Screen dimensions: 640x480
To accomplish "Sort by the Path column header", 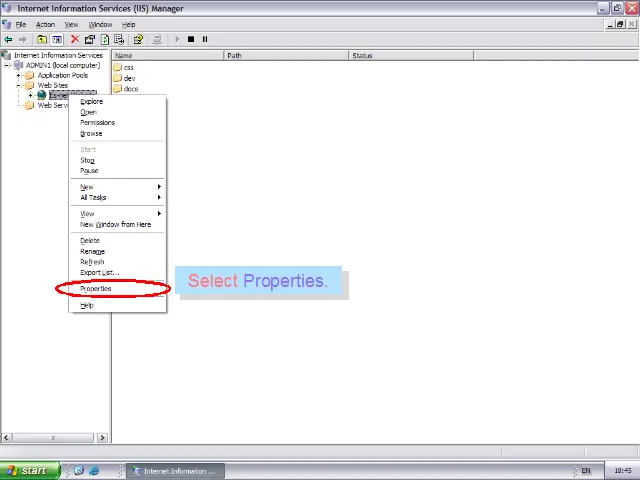I will tap(286, 55).
